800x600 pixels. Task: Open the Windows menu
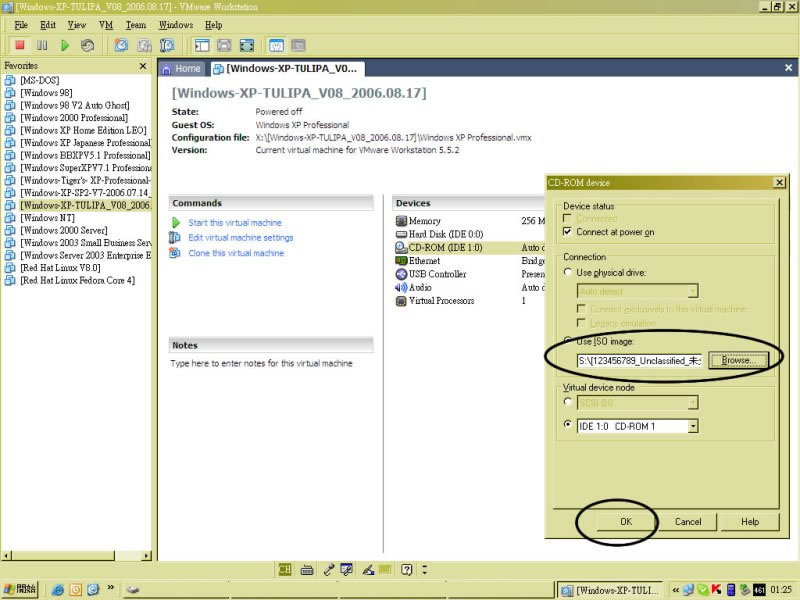pos(176,25)
